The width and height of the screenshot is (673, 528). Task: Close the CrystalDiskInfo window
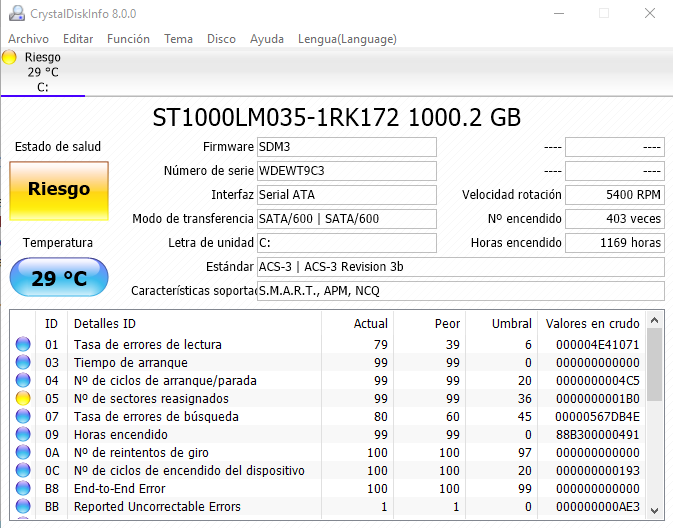click(x=650, y=13)
